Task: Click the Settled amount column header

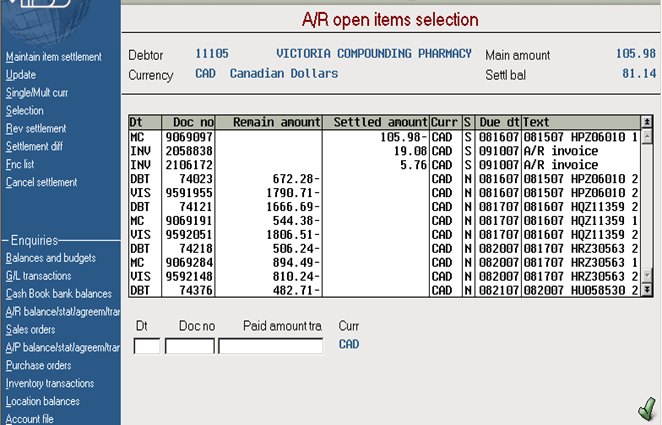Action: (376, 122)
